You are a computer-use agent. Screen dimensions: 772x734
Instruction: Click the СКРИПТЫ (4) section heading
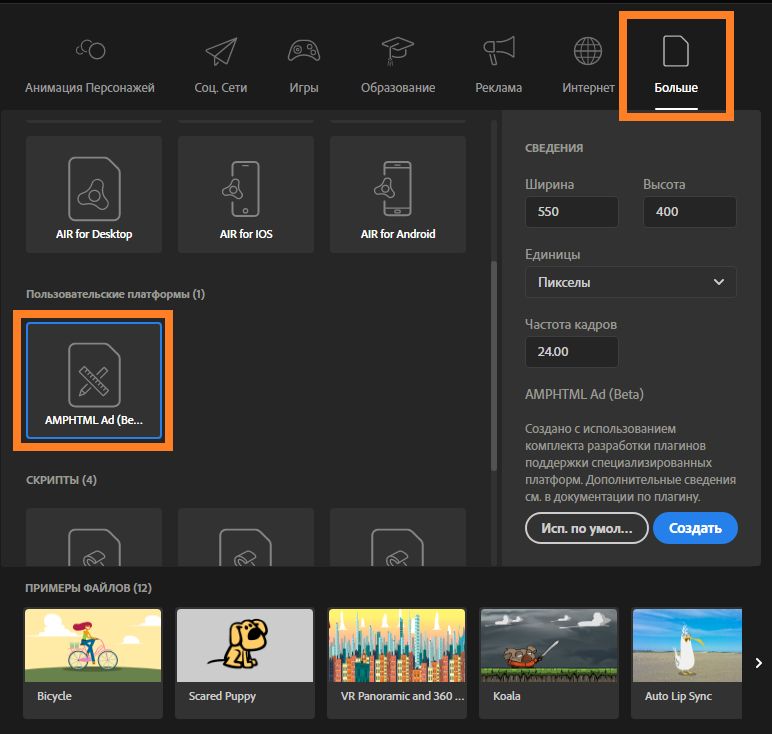(x=62, y=480)
